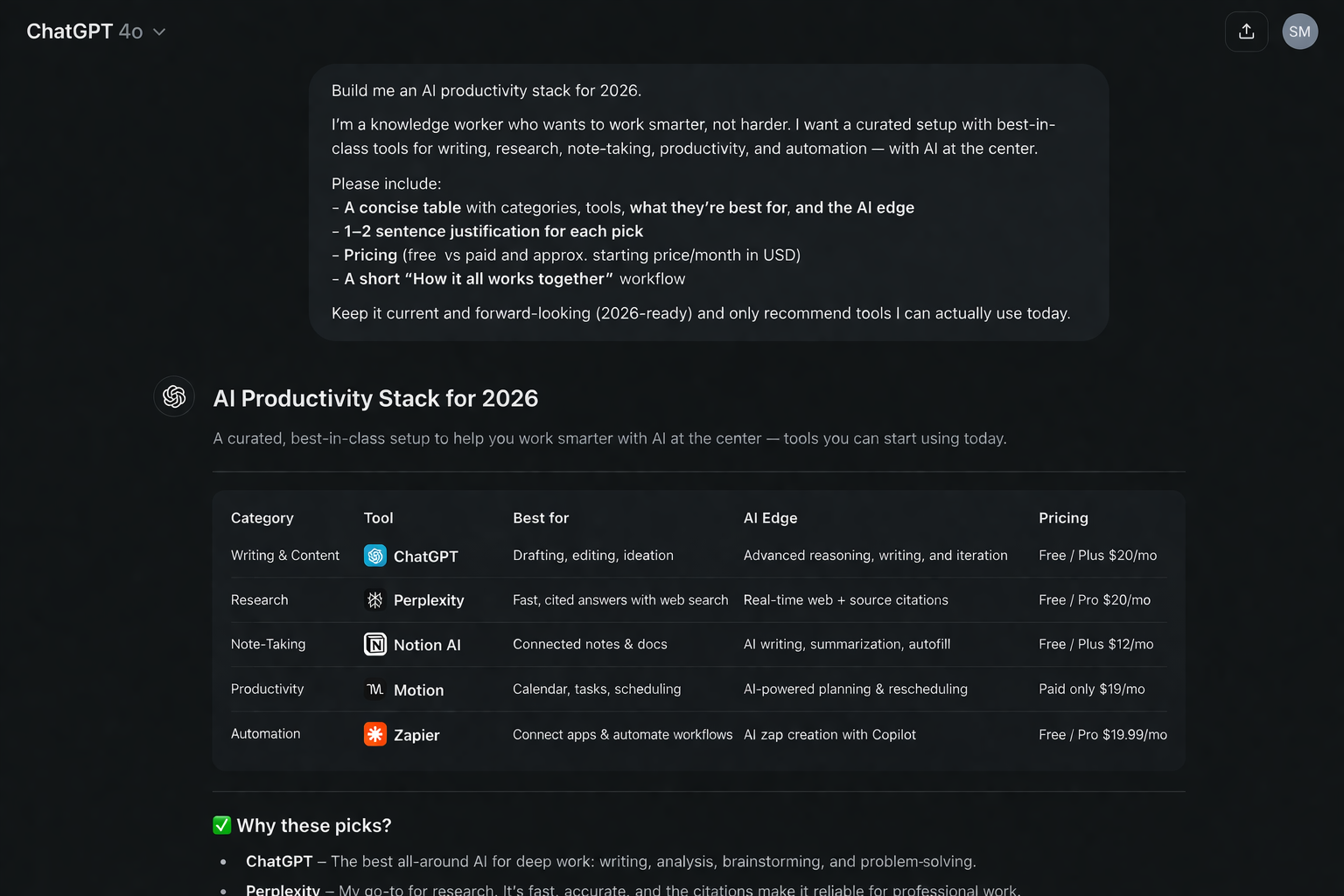1344x896 pixels.
Task: Click the Pricing column header
Action: pyautogui.click(x=1063, y=518)
